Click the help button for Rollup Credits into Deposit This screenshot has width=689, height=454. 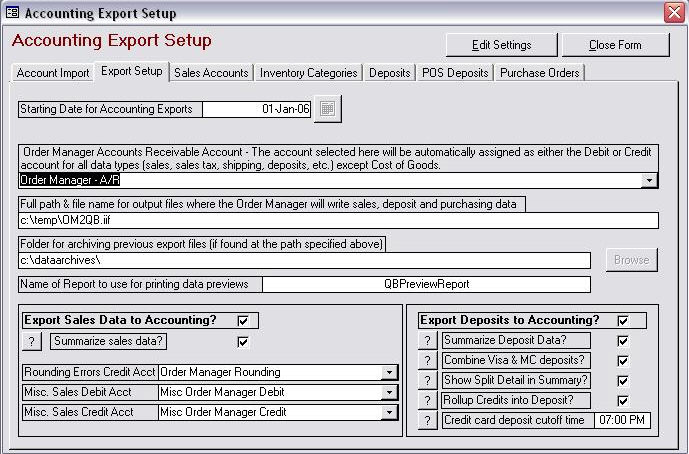[x=427, y=400]
